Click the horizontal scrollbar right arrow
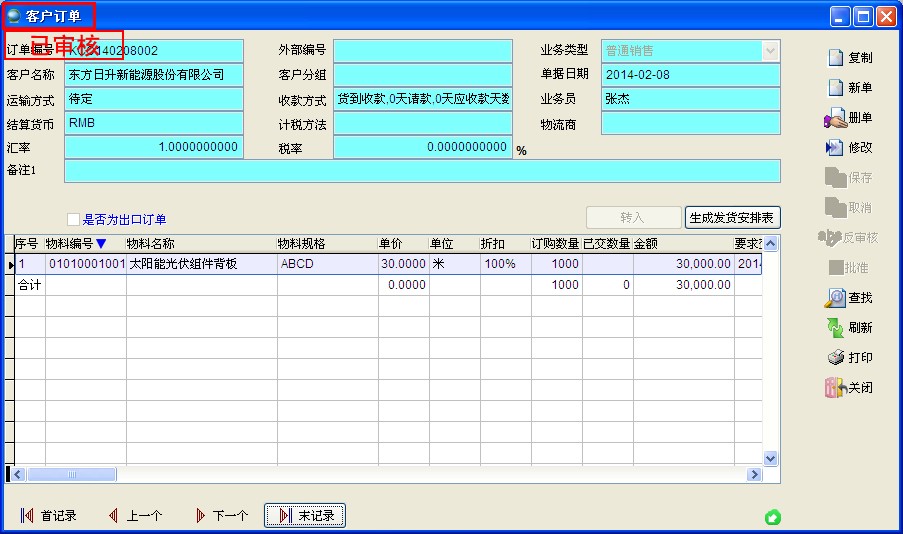Image resolution: width=903 pixels, height=534 pixels. 754,475
